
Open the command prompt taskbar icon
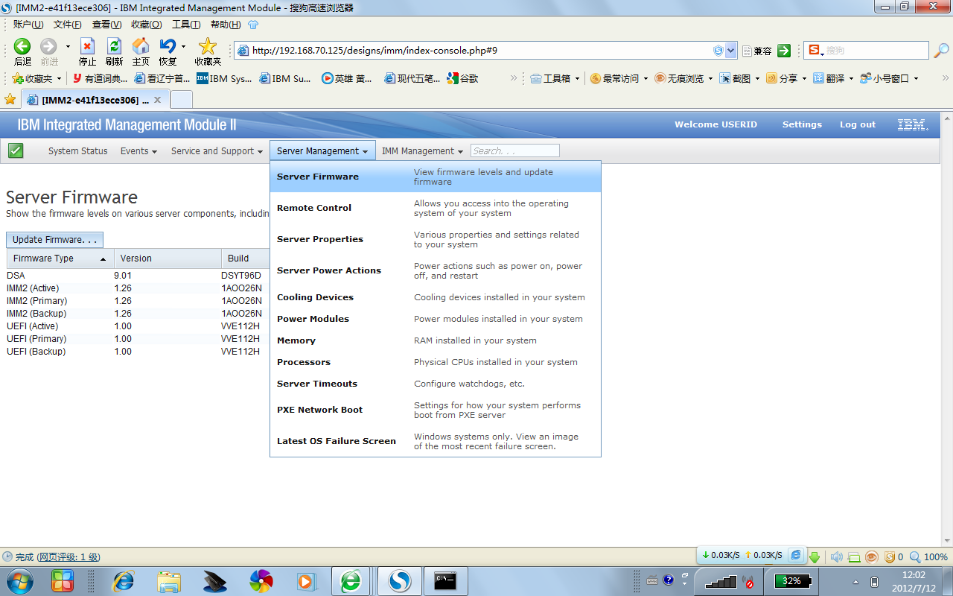[445, 581]
